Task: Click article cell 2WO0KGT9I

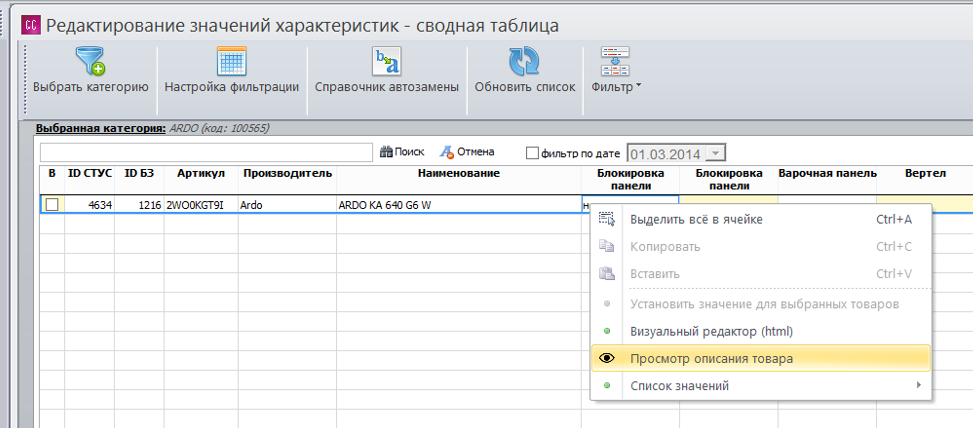Action: click(201, 204)
